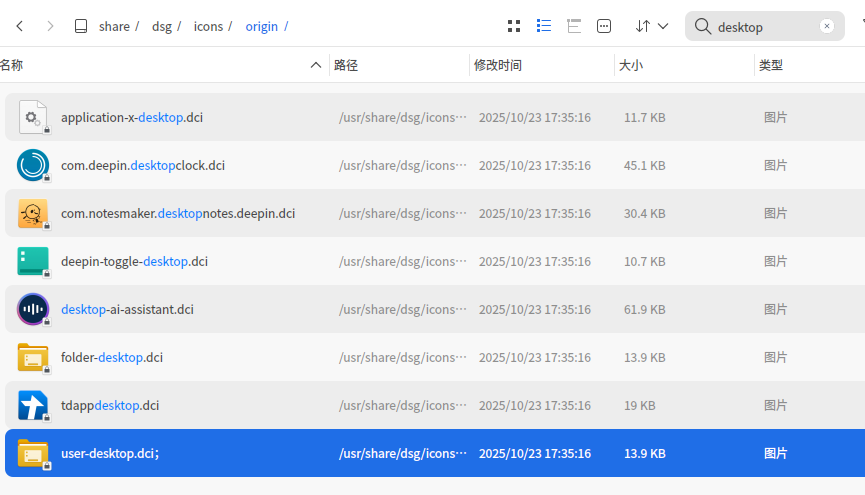Click file name user-desktop.dci;
Viewport: 865px width, 495px height.
pos(110,454)
